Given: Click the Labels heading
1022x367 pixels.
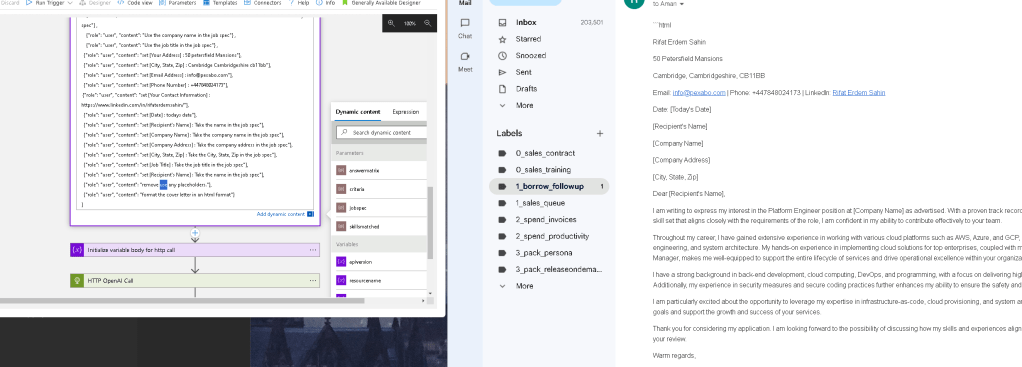Looking at the screenshot, I should 509,133.
